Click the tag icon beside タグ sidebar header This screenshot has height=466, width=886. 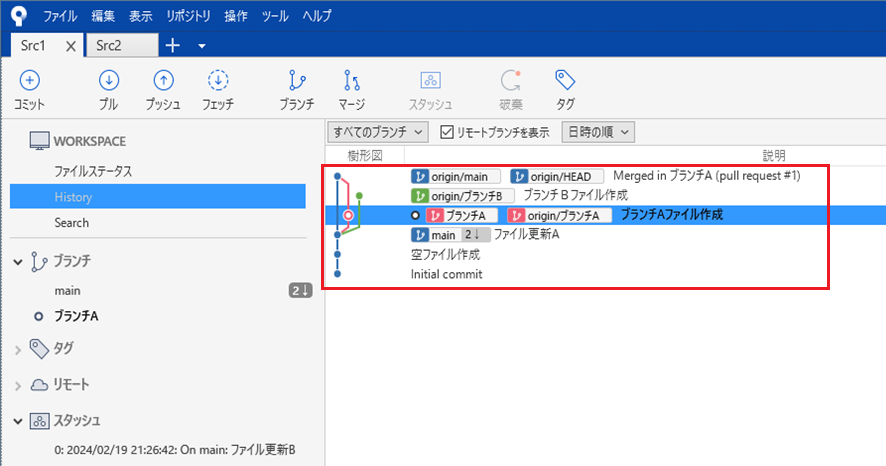(x=39, y=349)
